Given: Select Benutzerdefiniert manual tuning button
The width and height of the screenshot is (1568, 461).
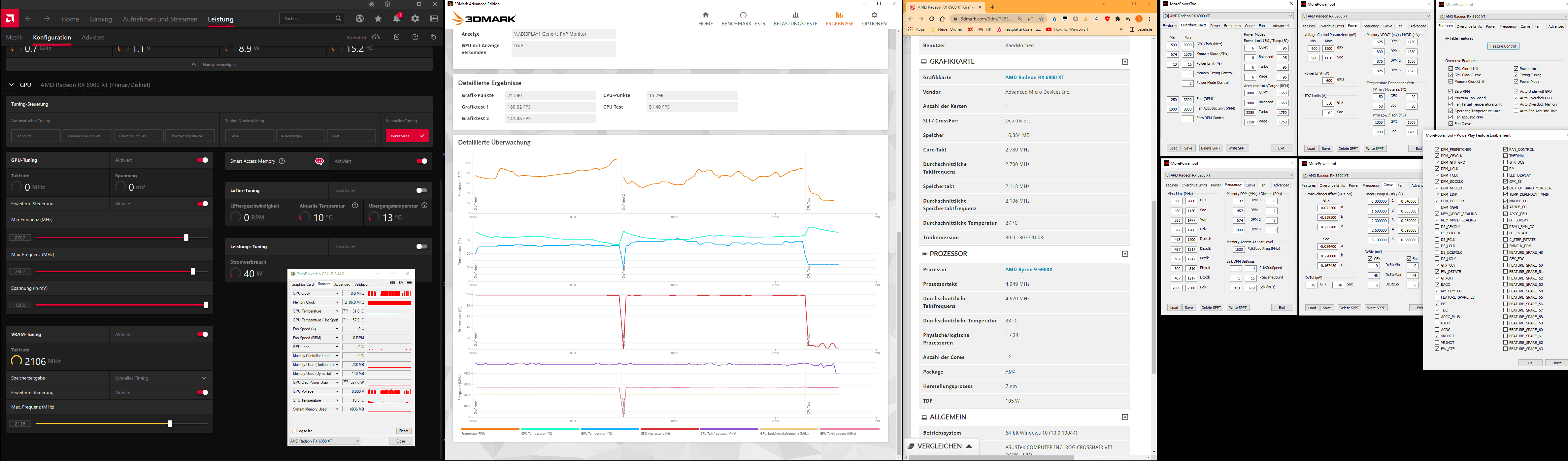Looking at the screenshot, I should (x=407, y=136).
